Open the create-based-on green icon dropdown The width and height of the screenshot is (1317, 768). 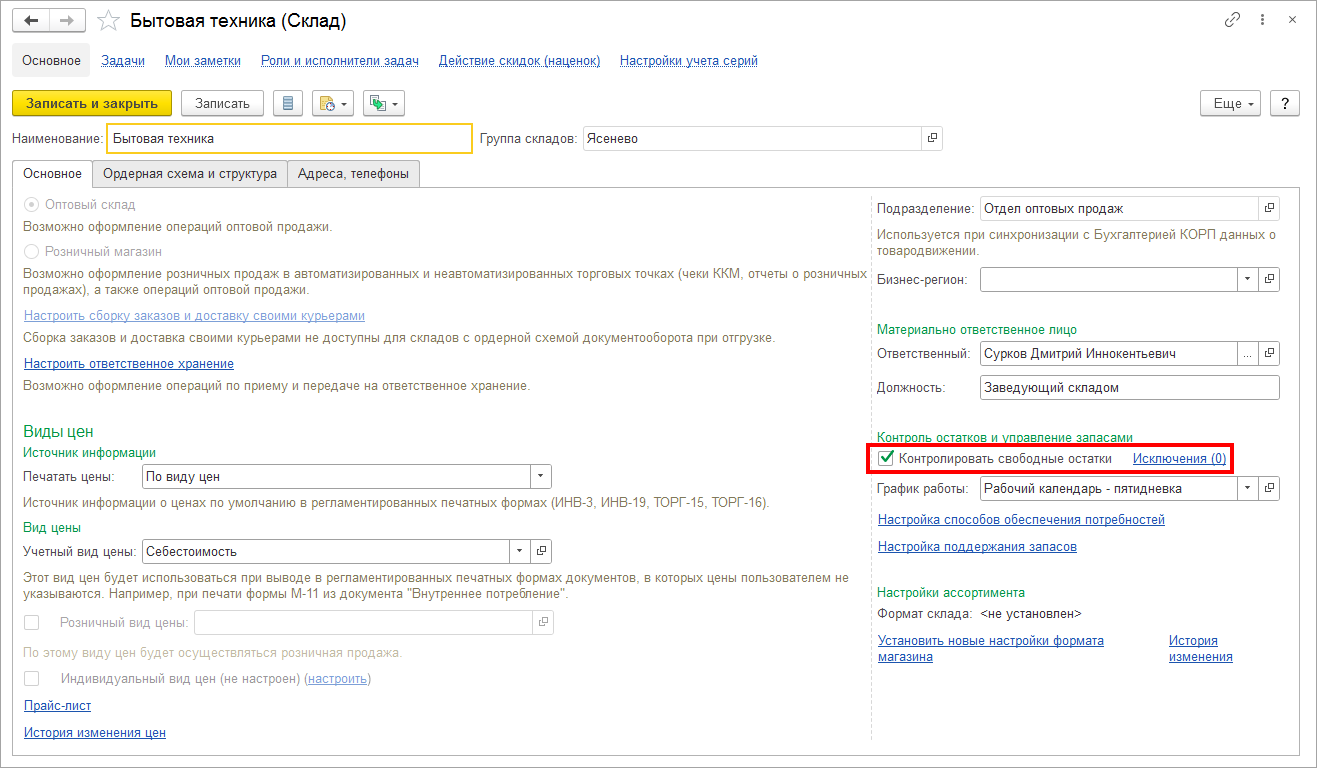383,103
